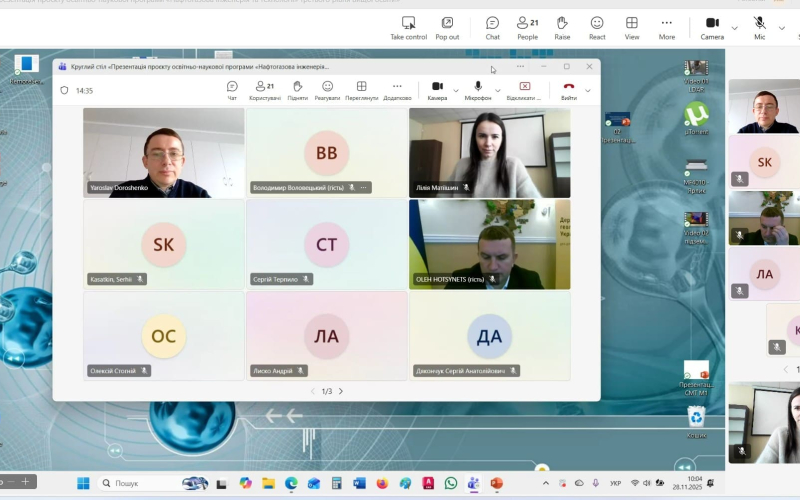Open React emoji options in the top toolbar

point(597,27)
